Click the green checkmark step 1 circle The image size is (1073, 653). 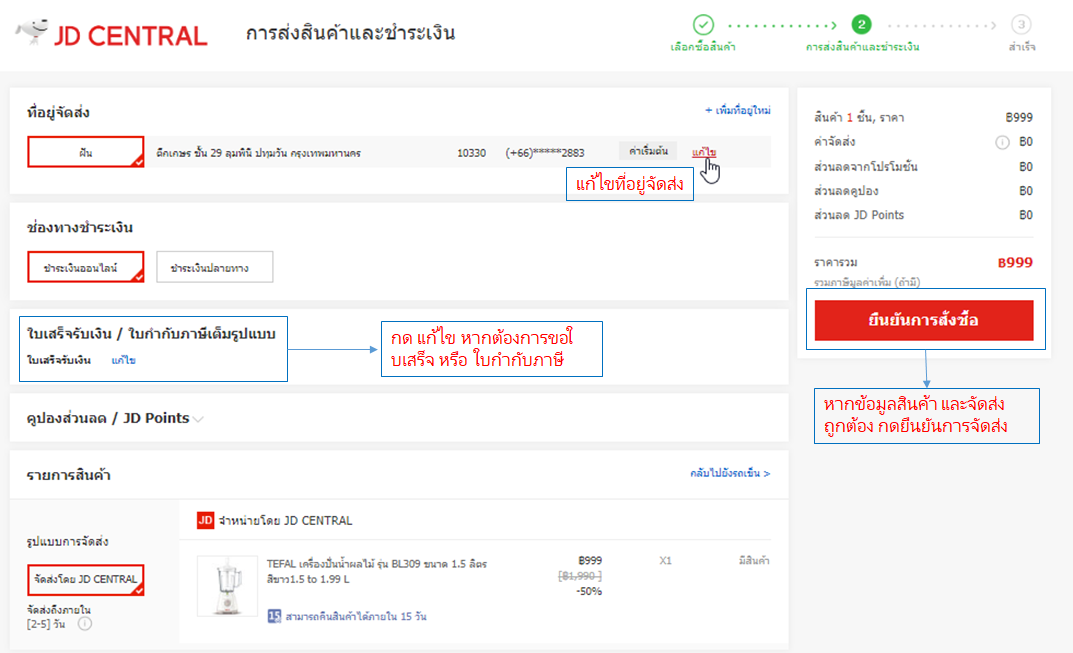703,25
